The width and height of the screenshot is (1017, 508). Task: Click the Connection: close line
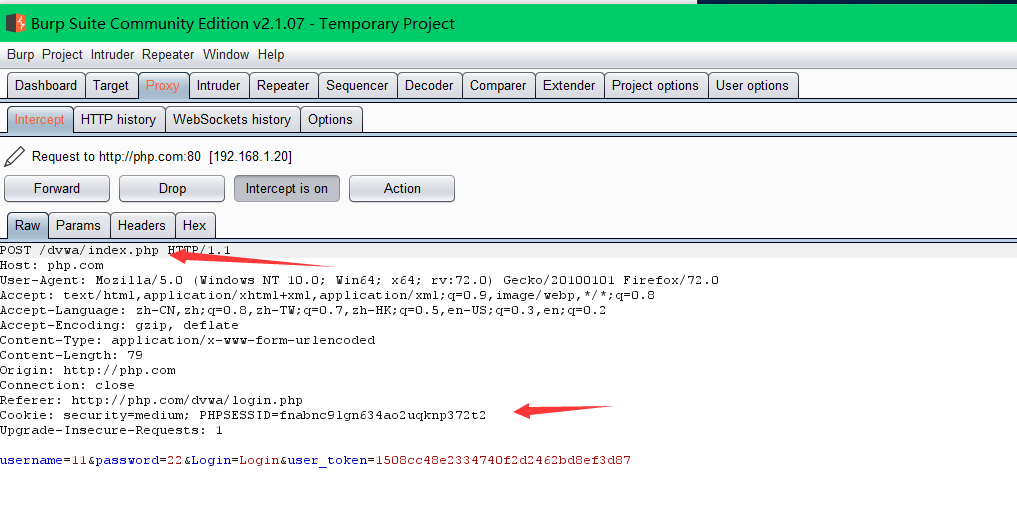click(x=67, y=385)
